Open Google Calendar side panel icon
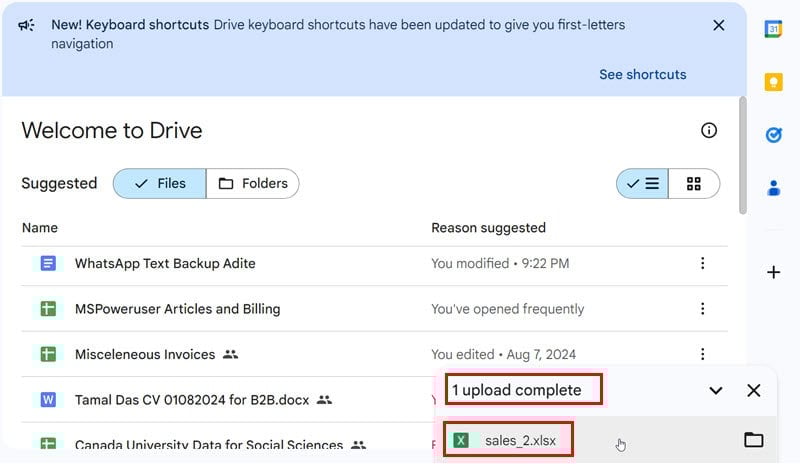Viewport: 800px width, 464px height. click(773, 29)
